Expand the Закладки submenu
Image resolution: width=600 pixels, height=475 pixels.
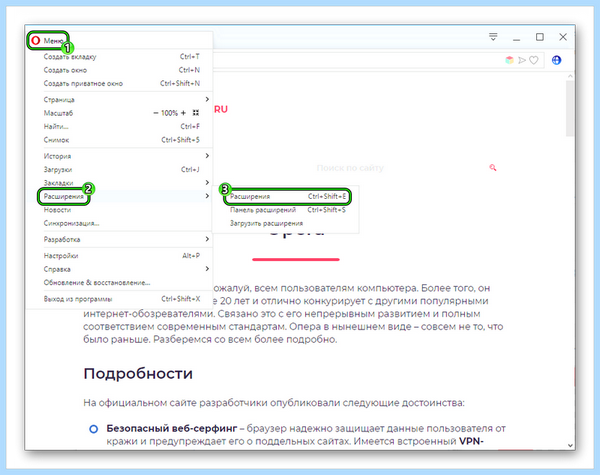[121, 183]
